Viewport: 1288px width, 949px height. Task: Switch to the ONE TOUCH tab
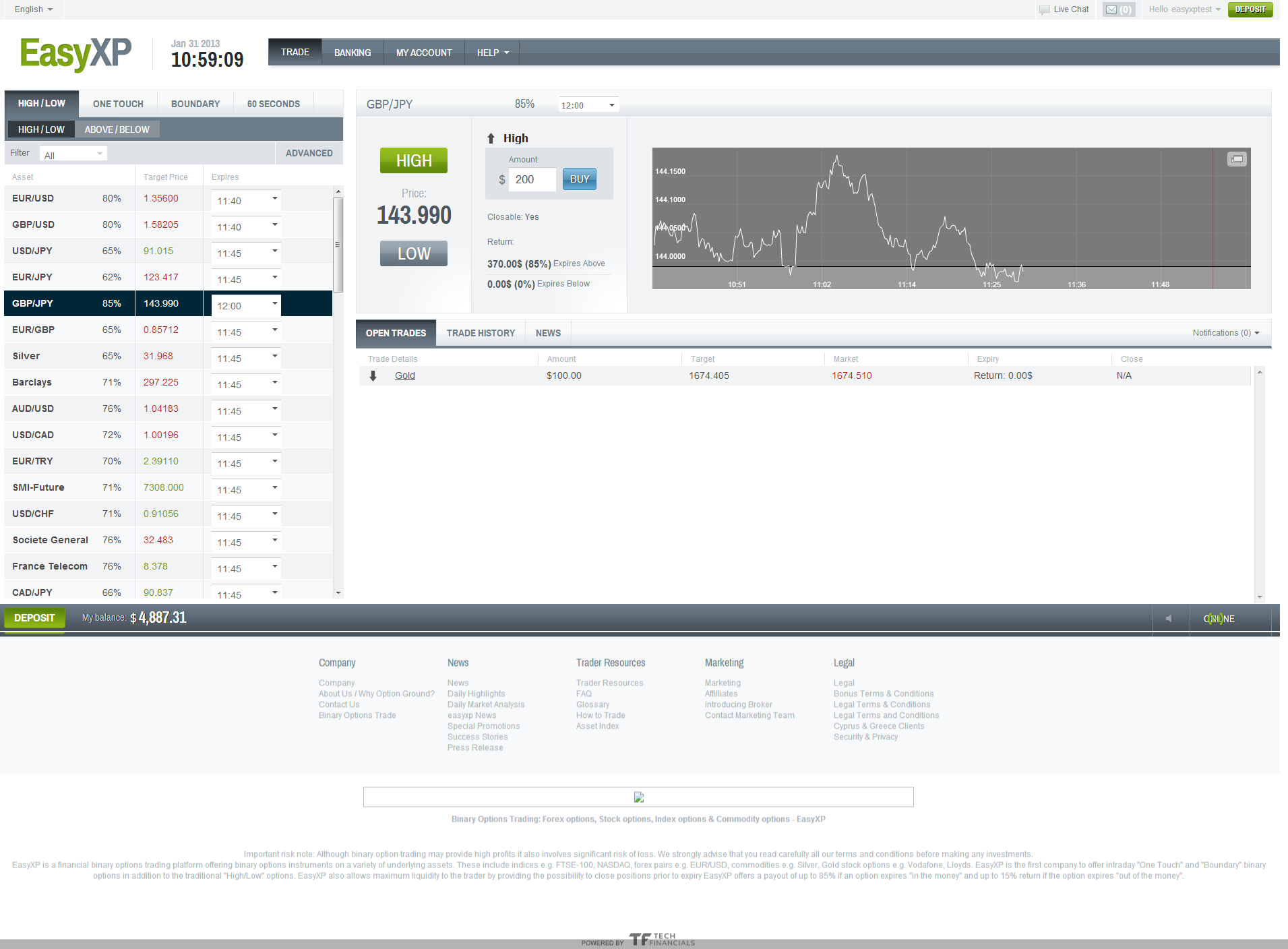[x=118, y=104]
